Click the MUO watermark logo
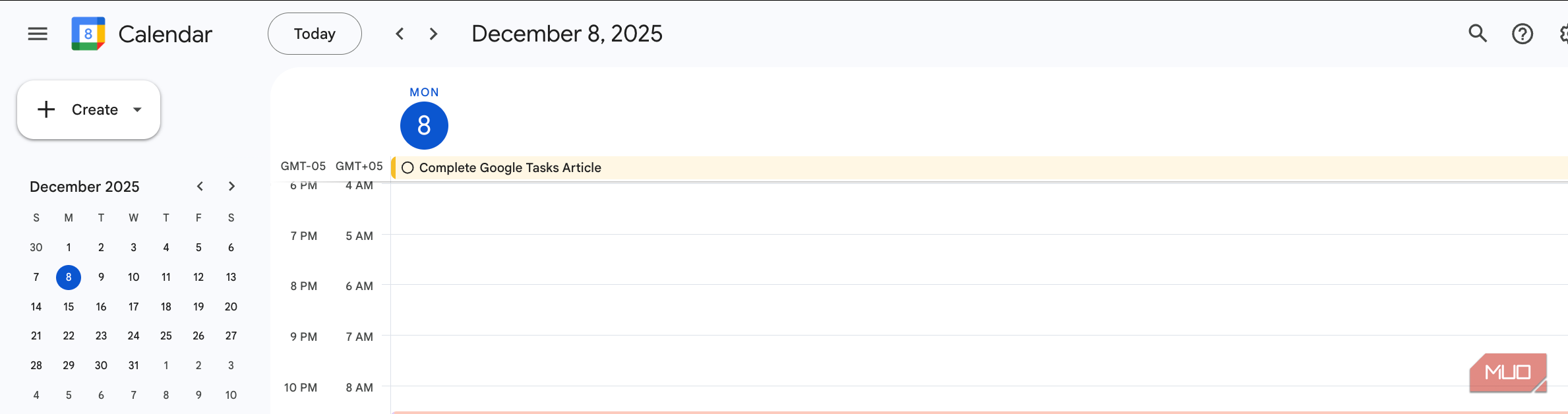 coord(1507,372)
